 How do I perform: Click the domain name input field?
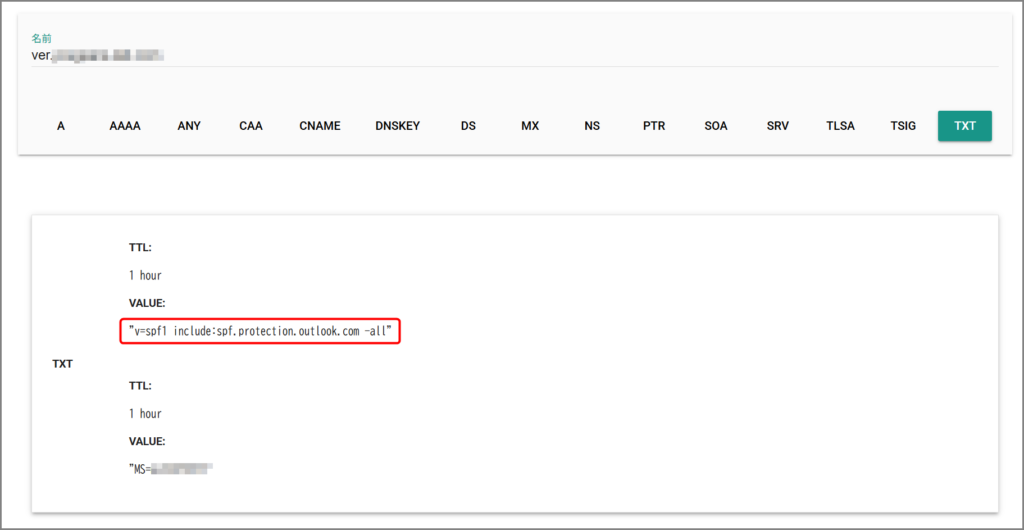[500, 55]
